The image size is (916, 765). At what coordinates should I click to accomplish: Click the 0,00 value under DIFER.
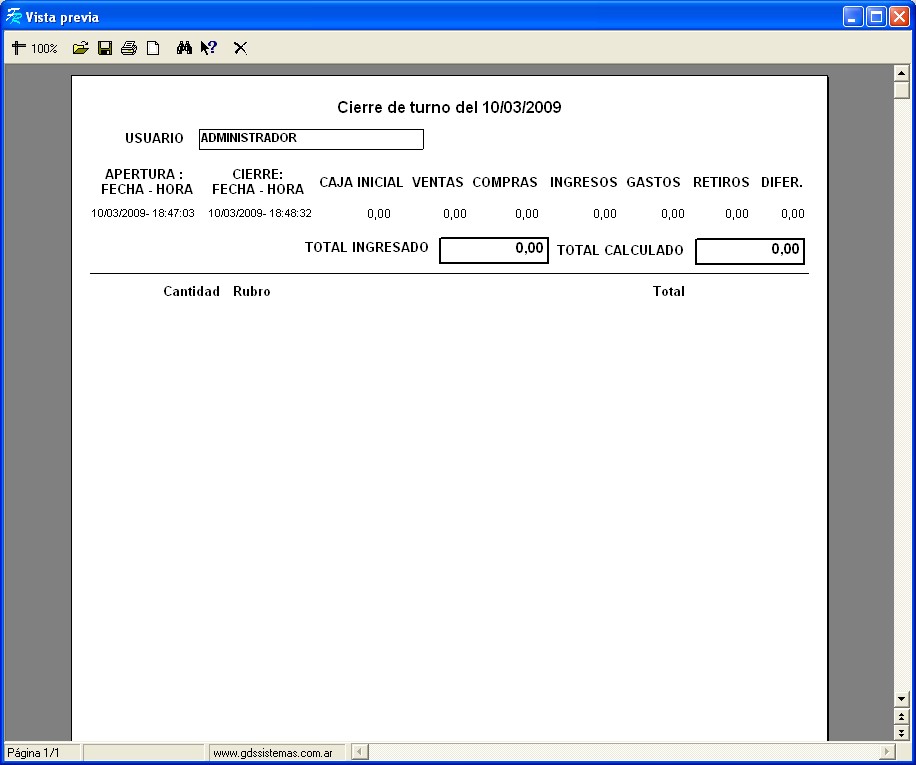click(793, 214)
